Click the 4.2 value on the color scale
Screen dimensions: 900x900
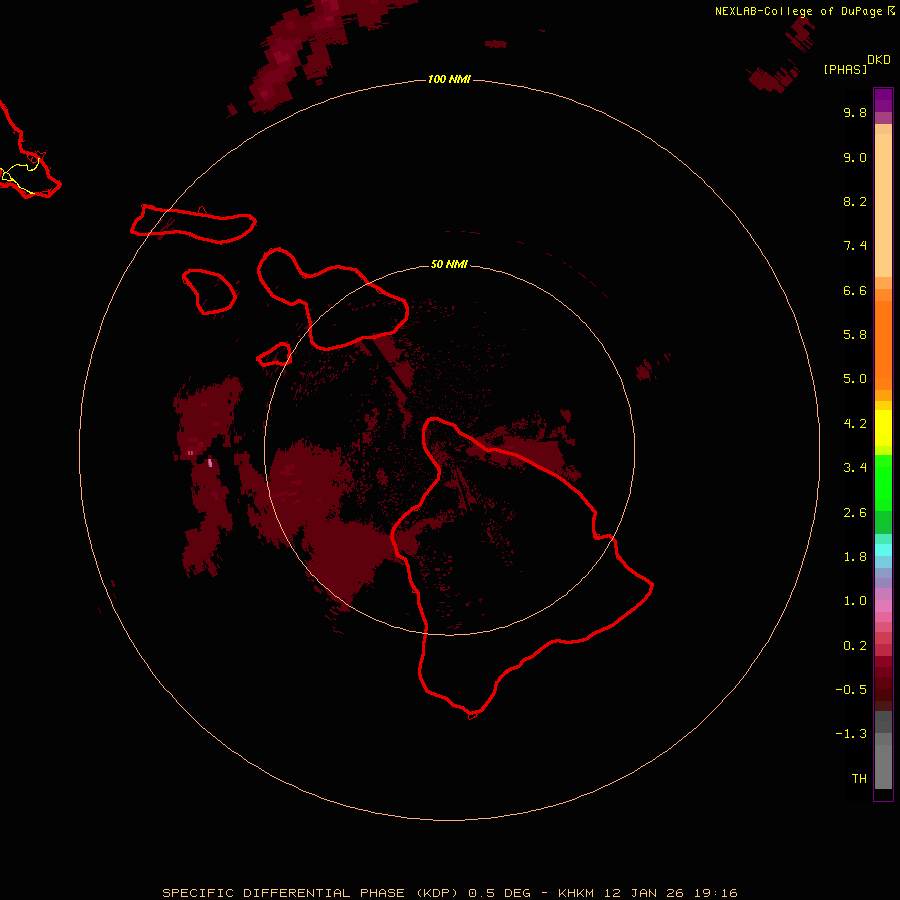pos(855,424)
